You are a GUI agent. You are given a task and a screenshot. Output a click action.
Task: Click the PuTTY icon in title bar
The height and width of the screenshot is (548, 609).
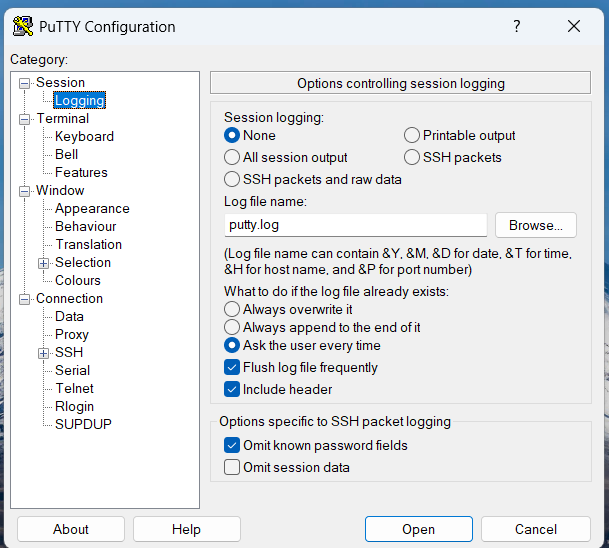tap(23, 26)
